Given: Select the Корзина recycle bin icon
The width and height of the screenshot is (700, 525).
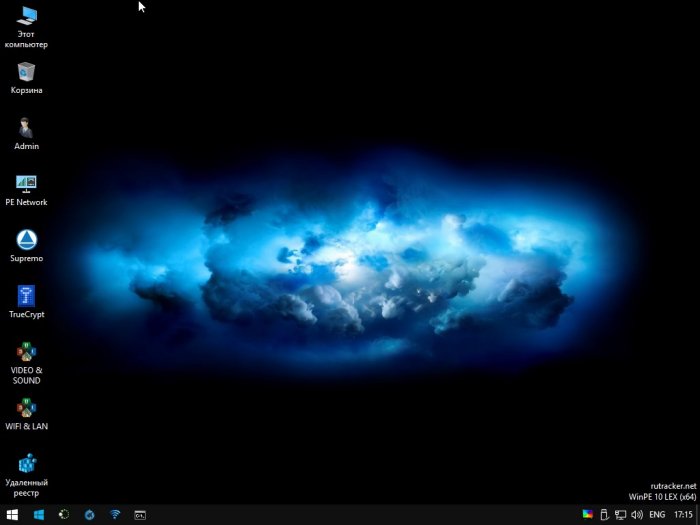Looking at the screenshot, I should point(26,72).
